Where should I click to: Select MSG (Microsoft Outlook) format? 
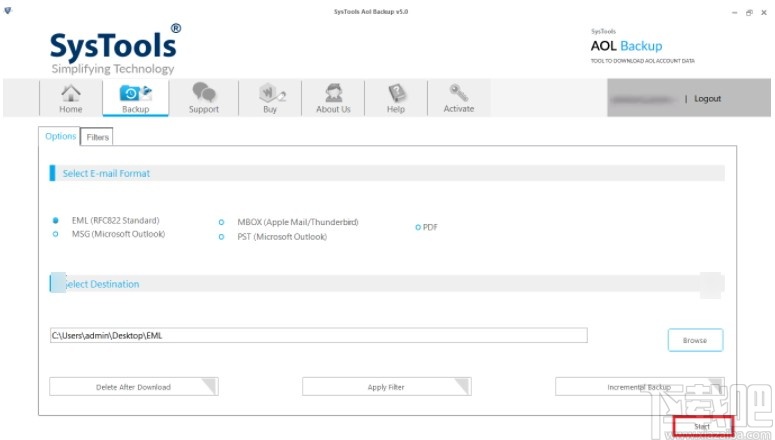pos(55,234)
